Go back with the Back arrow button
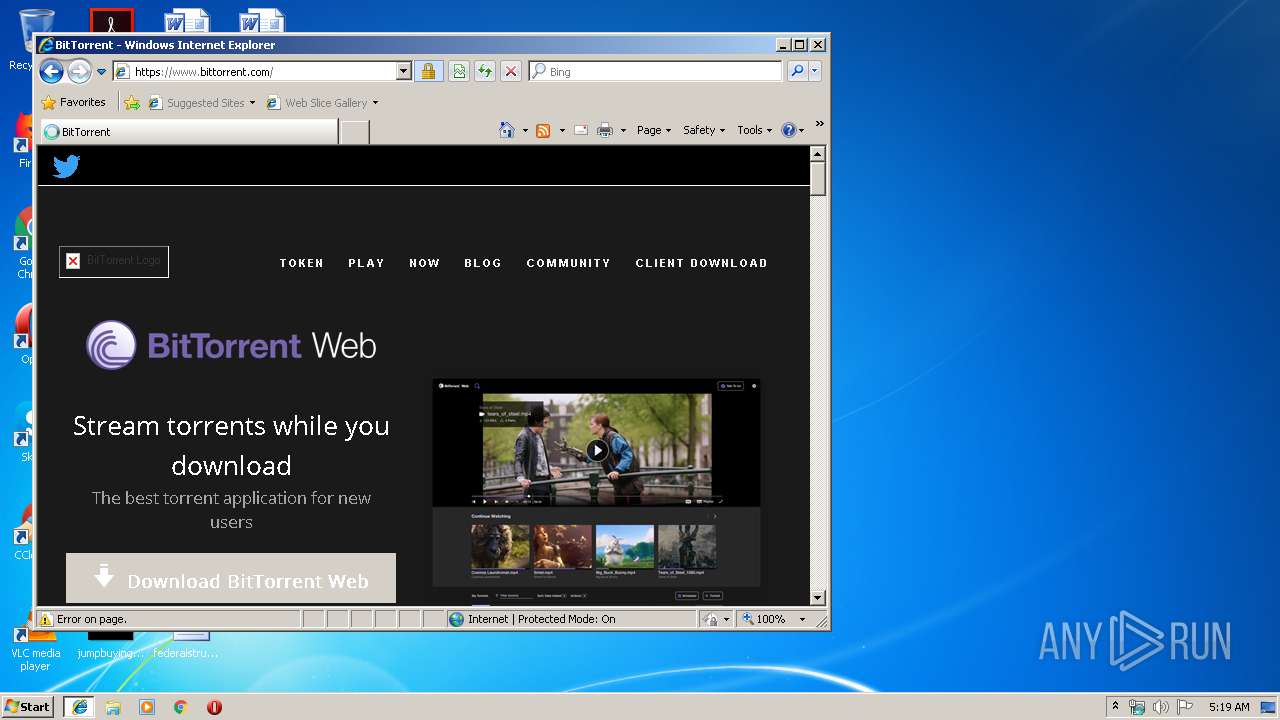This screenshot has height=720, width=1280. (51, 71)
